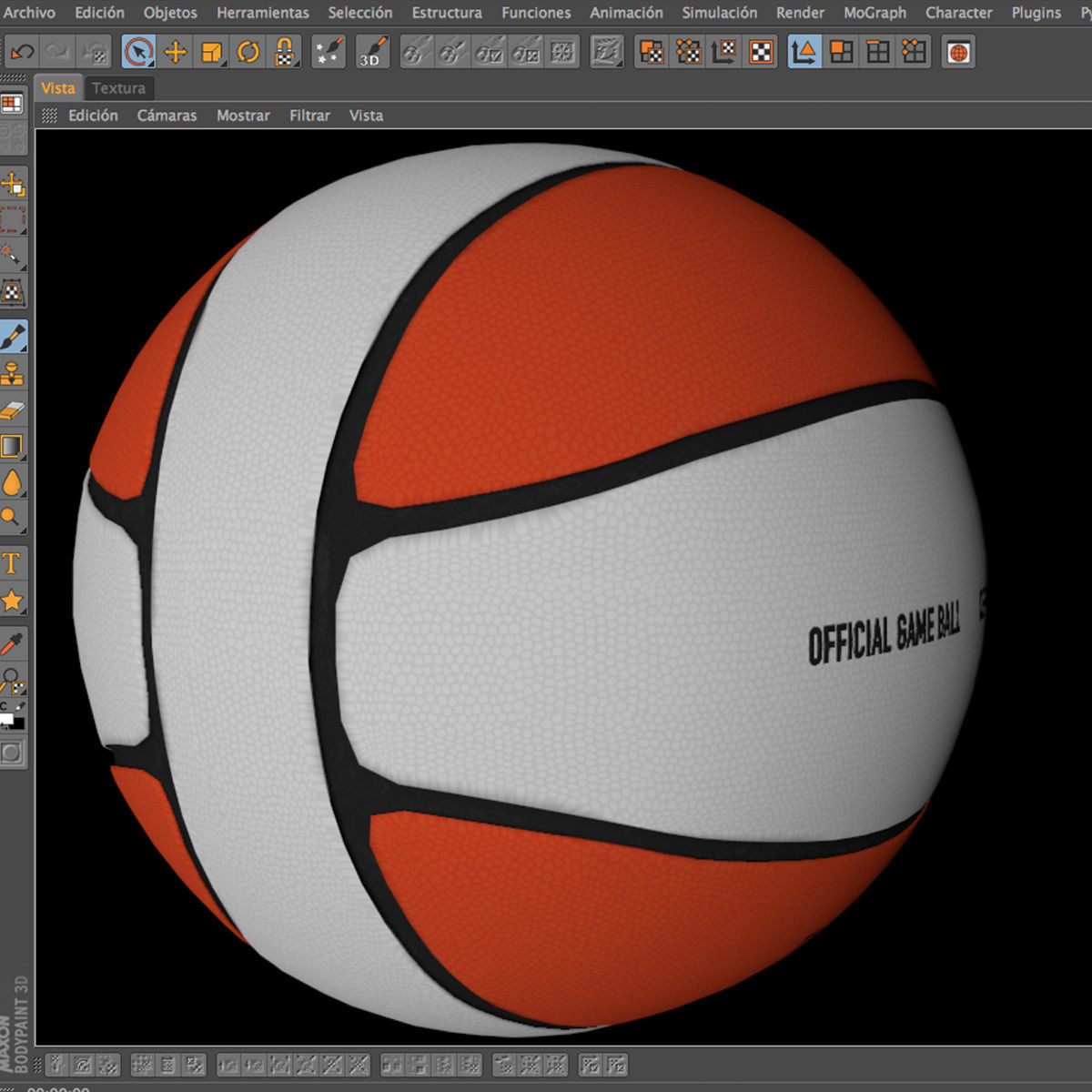The width and height of the screenshot is (1092, 1092).
Task: Open the viewport Edición menu
Action: 93,116
